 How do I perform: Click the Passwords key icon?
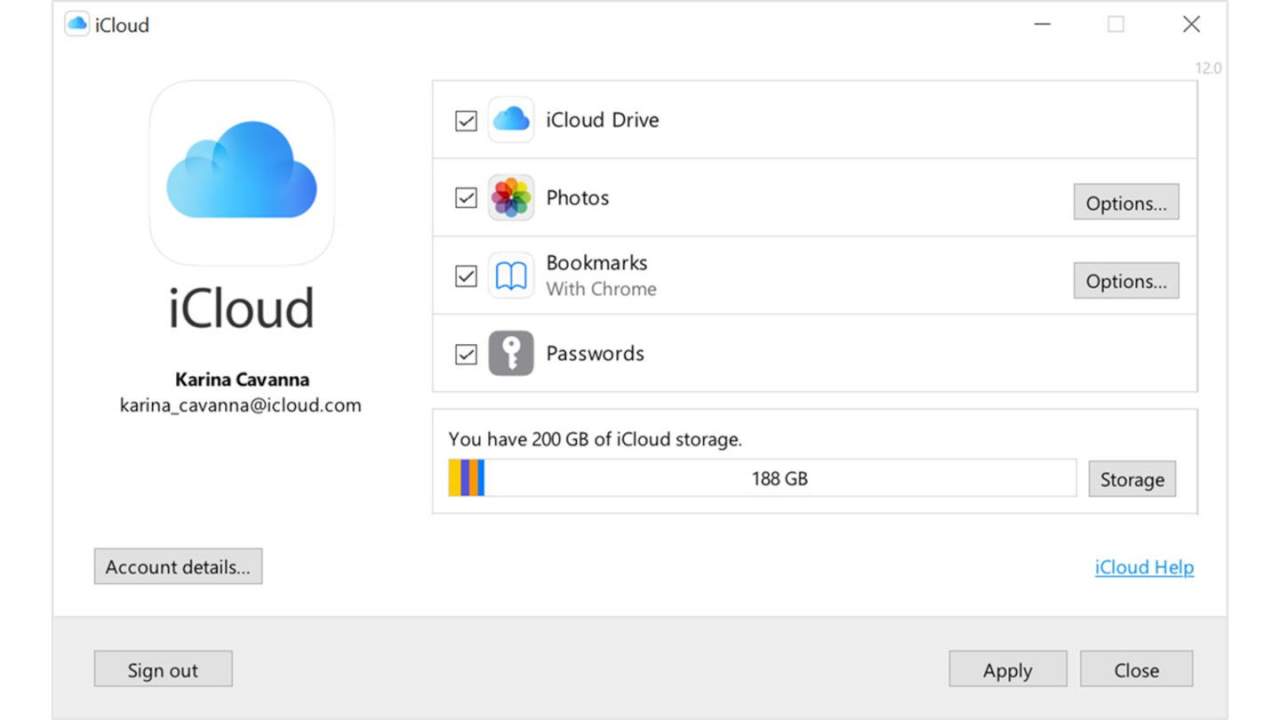[x=511, y=354]
